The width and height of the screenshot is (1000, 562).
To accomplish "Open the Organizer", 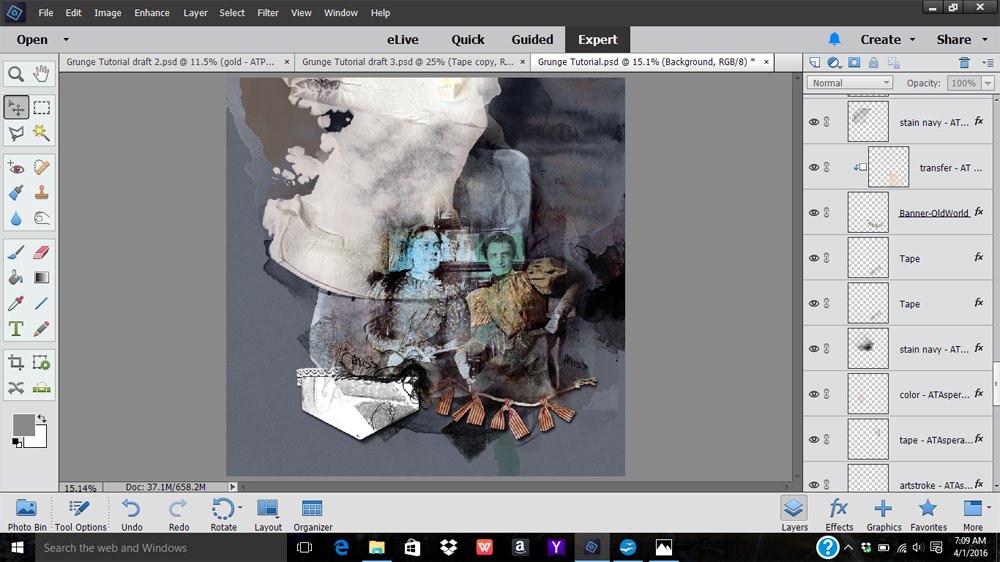I will [312, 515].
